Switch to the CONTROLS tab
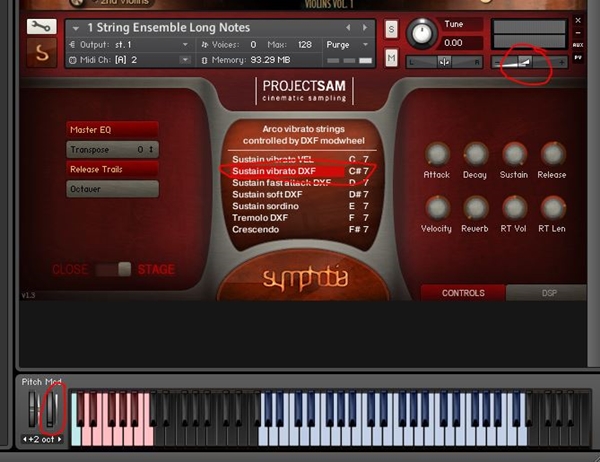 [x=463, y=293]
